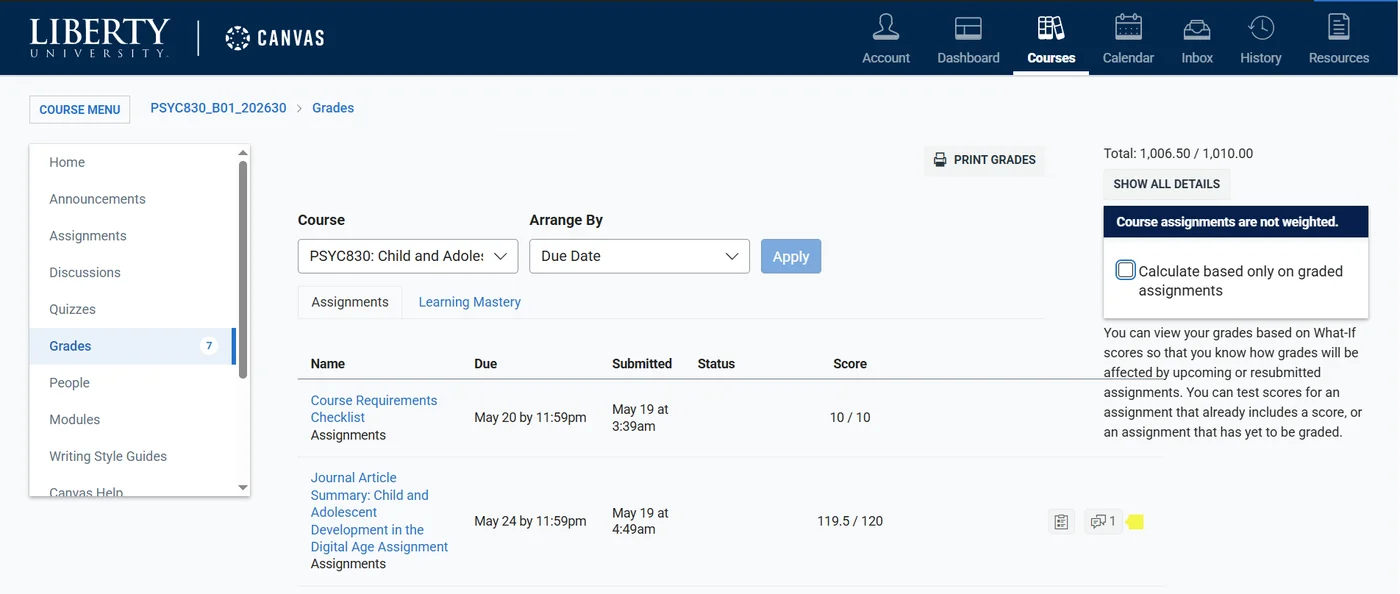
Task: Click the Submitted column header
Action: 642,364
